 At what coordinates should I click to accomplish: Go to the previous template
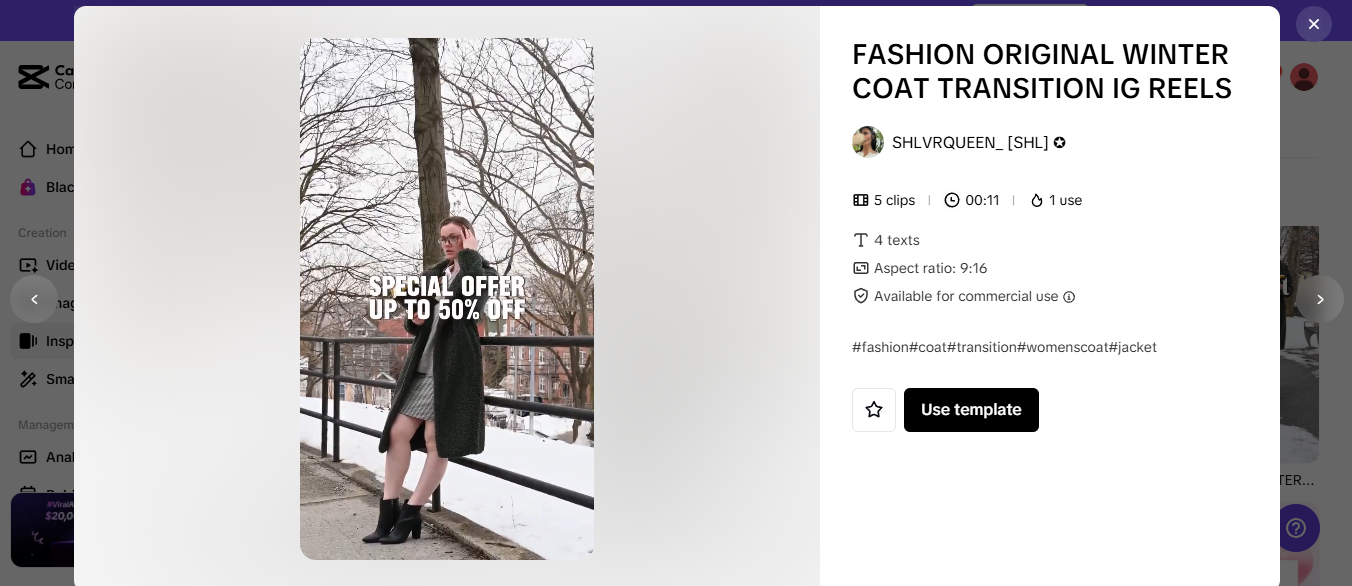tap(34, 299)
